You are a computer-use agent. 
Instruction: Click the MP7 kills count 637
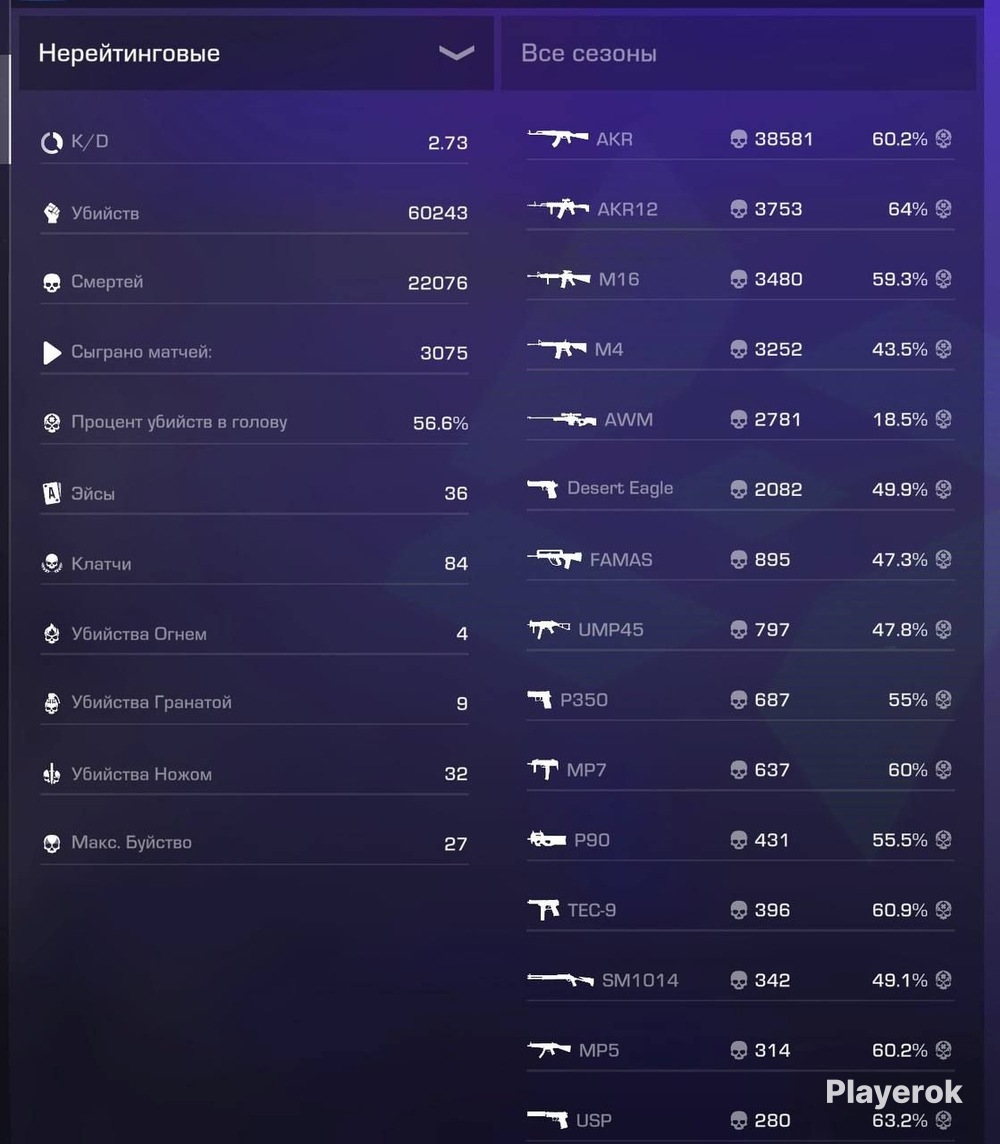tap(772, 770)
